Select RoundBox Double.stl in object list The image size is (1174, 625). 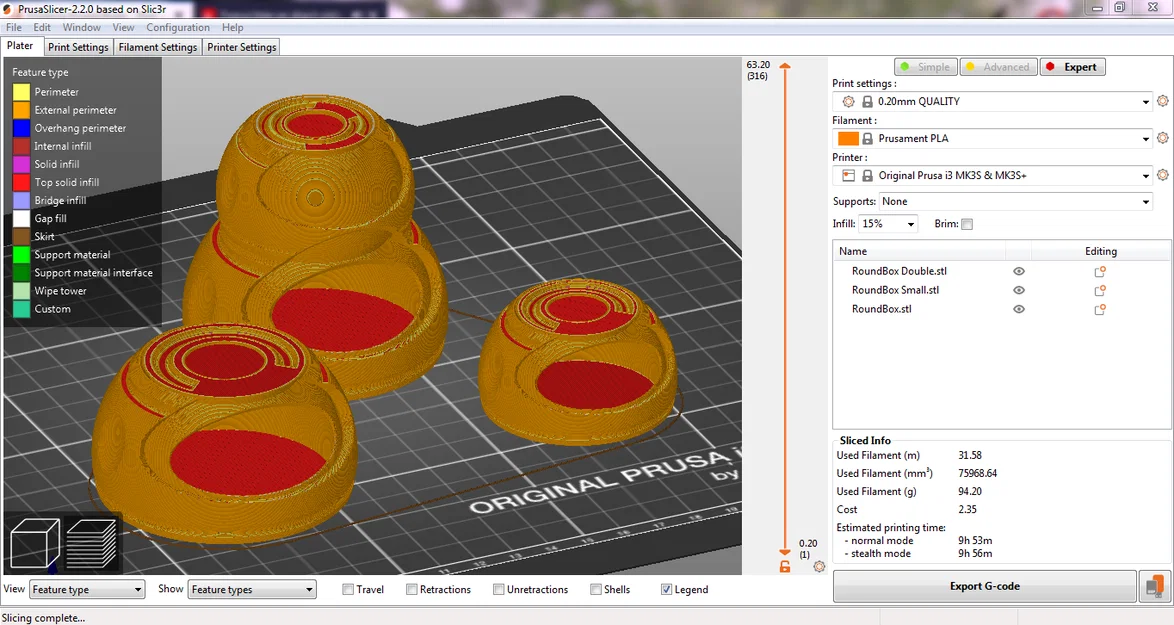coord(899,271)
